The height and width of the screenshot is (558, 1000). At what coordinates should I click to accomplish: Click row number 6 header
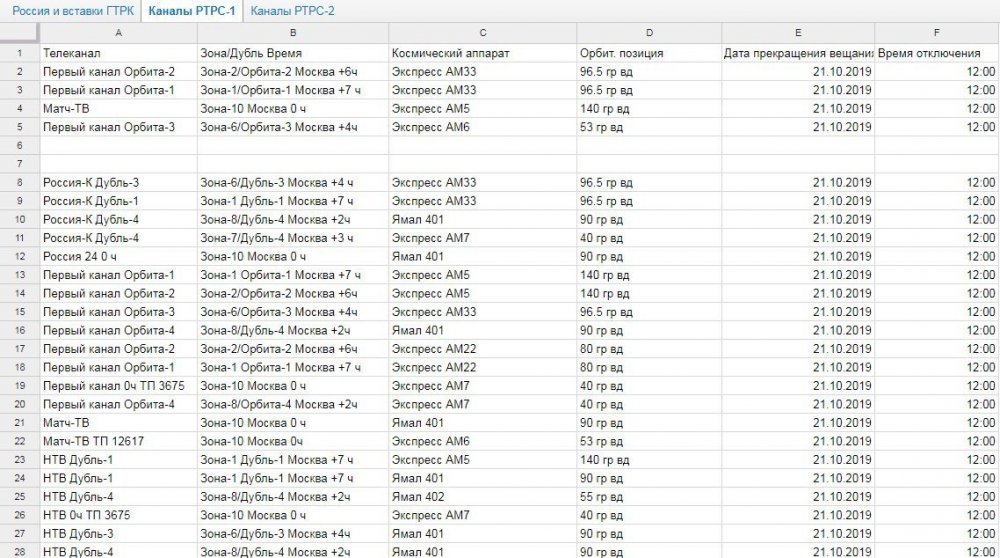[x=19, y=145]
